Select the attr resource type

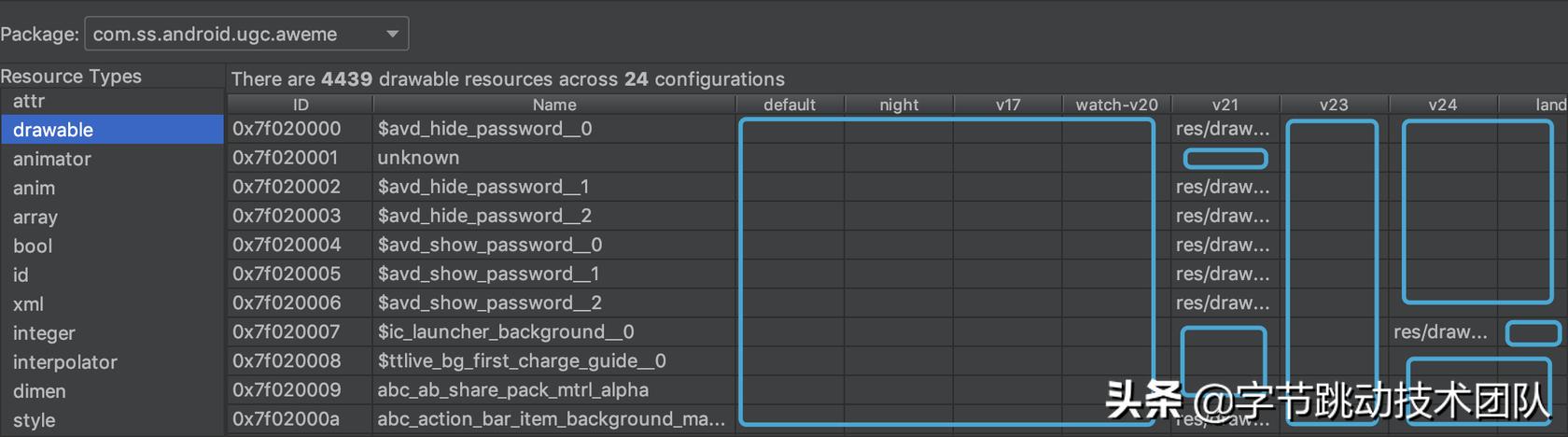(29, 101)
